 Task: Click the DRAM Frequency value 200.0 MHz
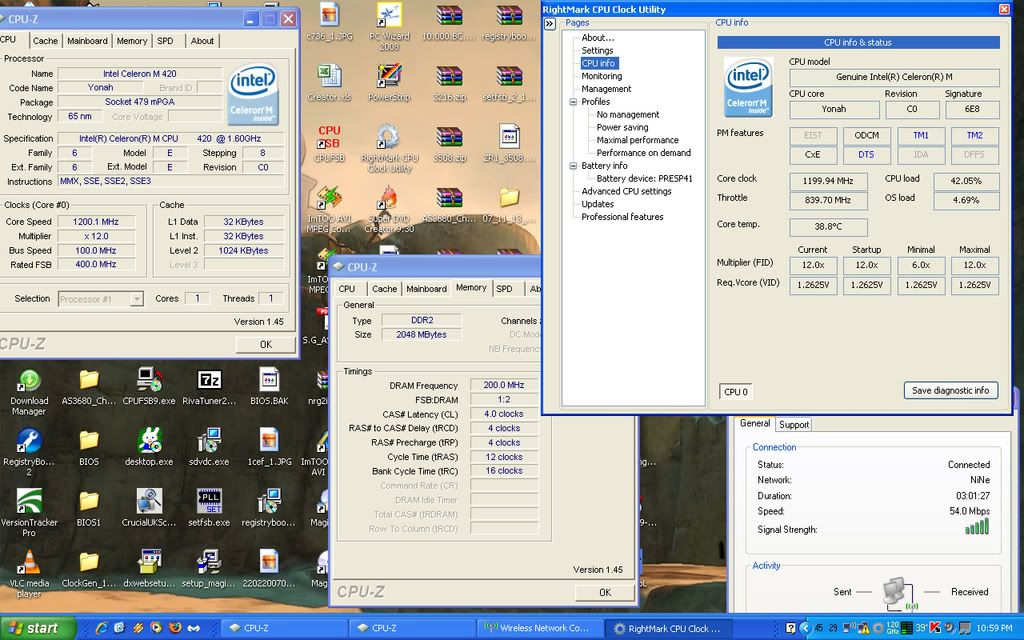point(504,385)
